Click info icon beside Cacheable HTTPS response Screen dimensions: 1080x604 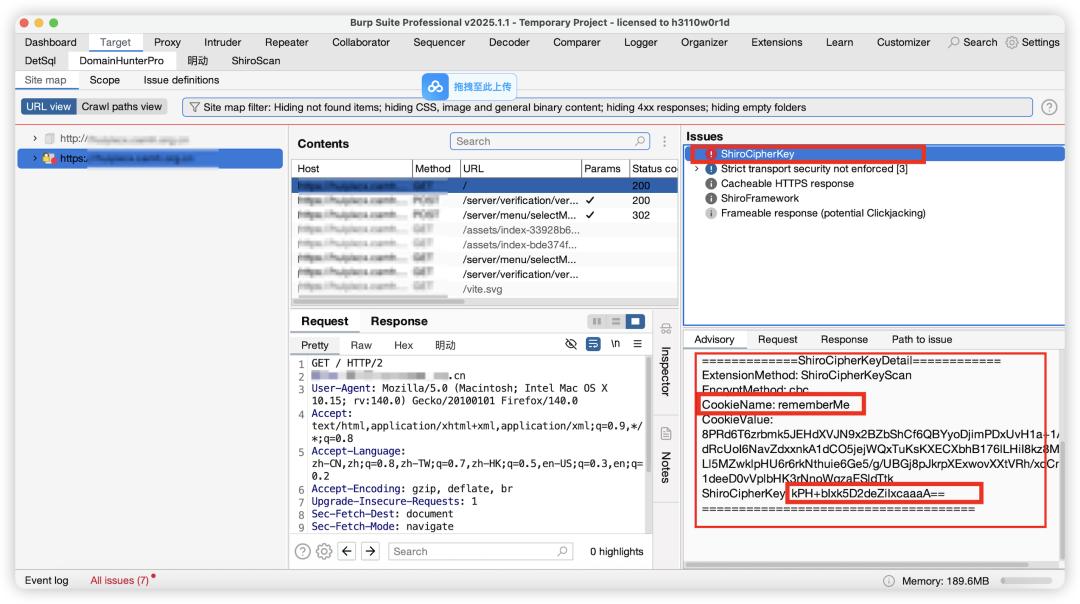coord(711,184)
